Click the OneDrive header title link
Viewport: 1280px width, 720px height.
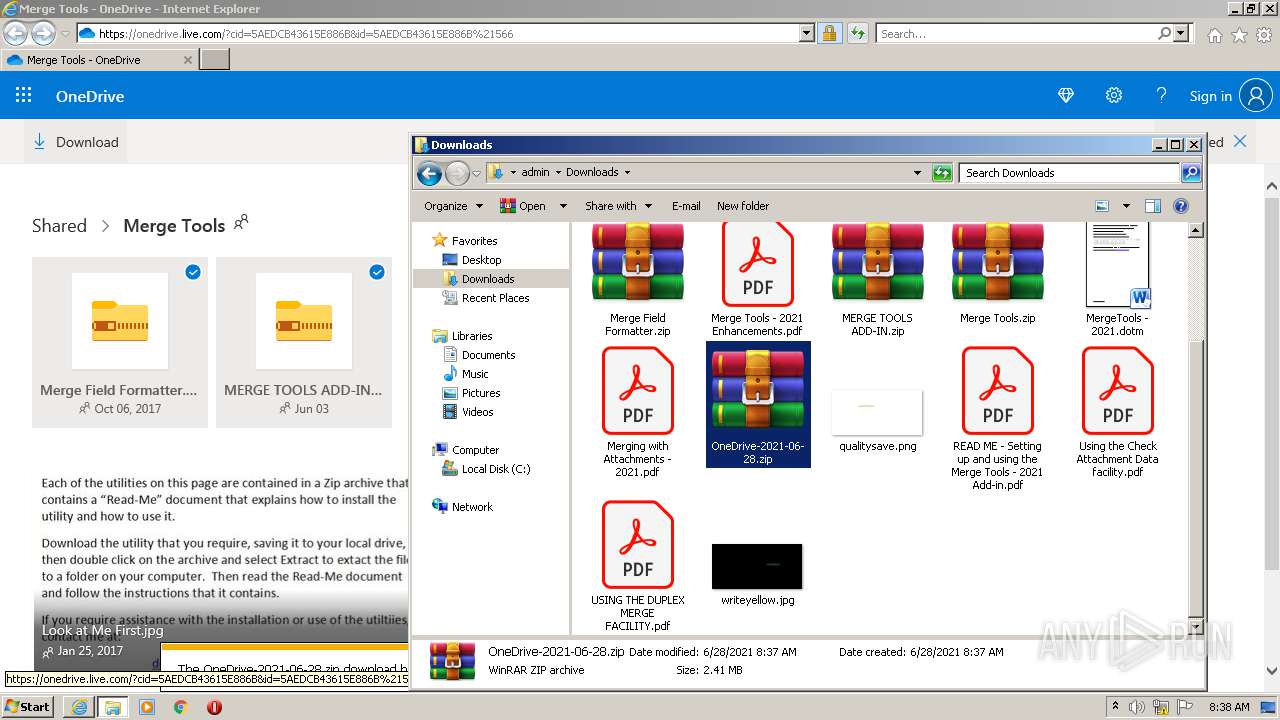[x=90, y=96]
